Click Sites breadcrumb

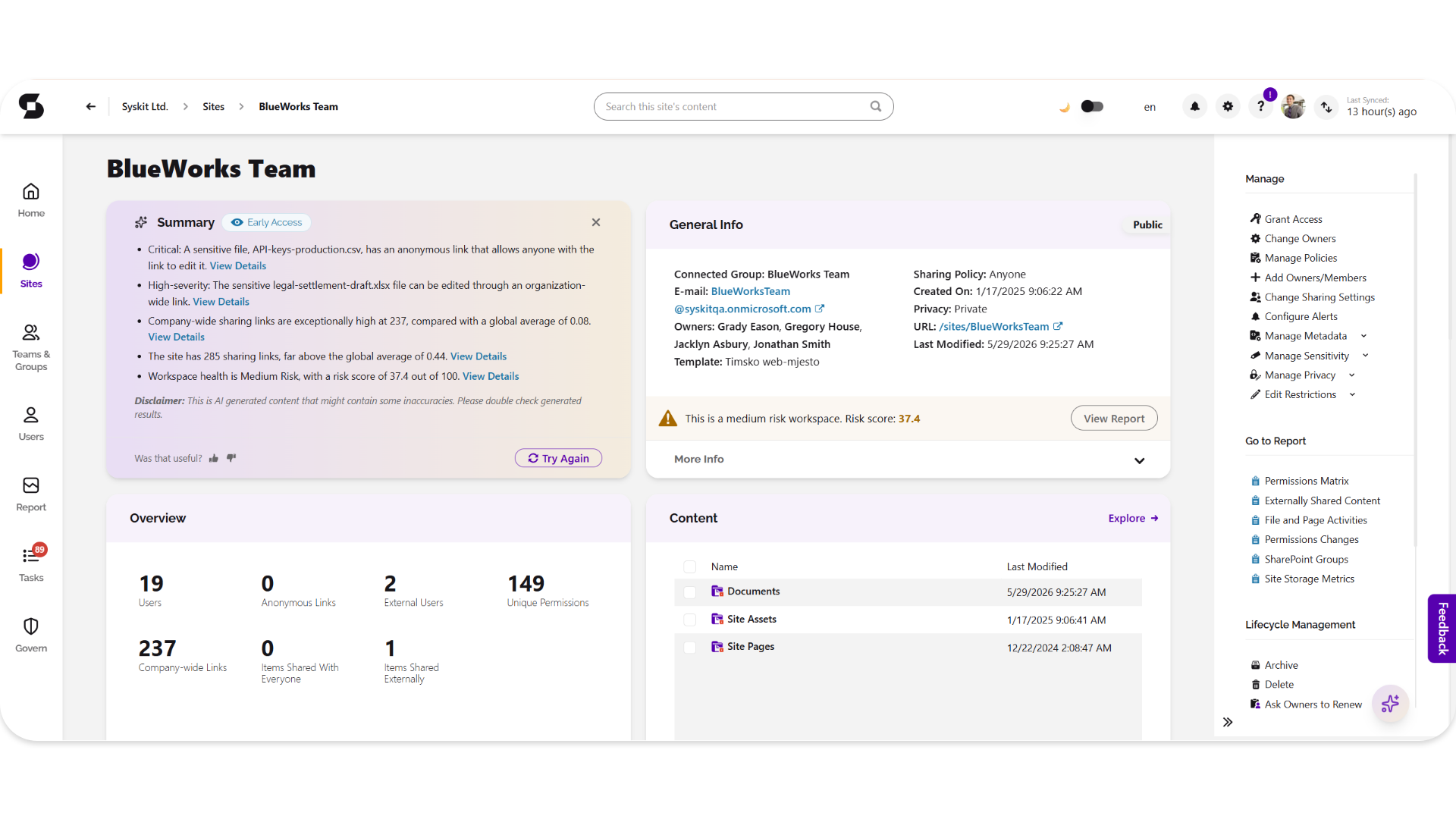[x=213, y=107]
